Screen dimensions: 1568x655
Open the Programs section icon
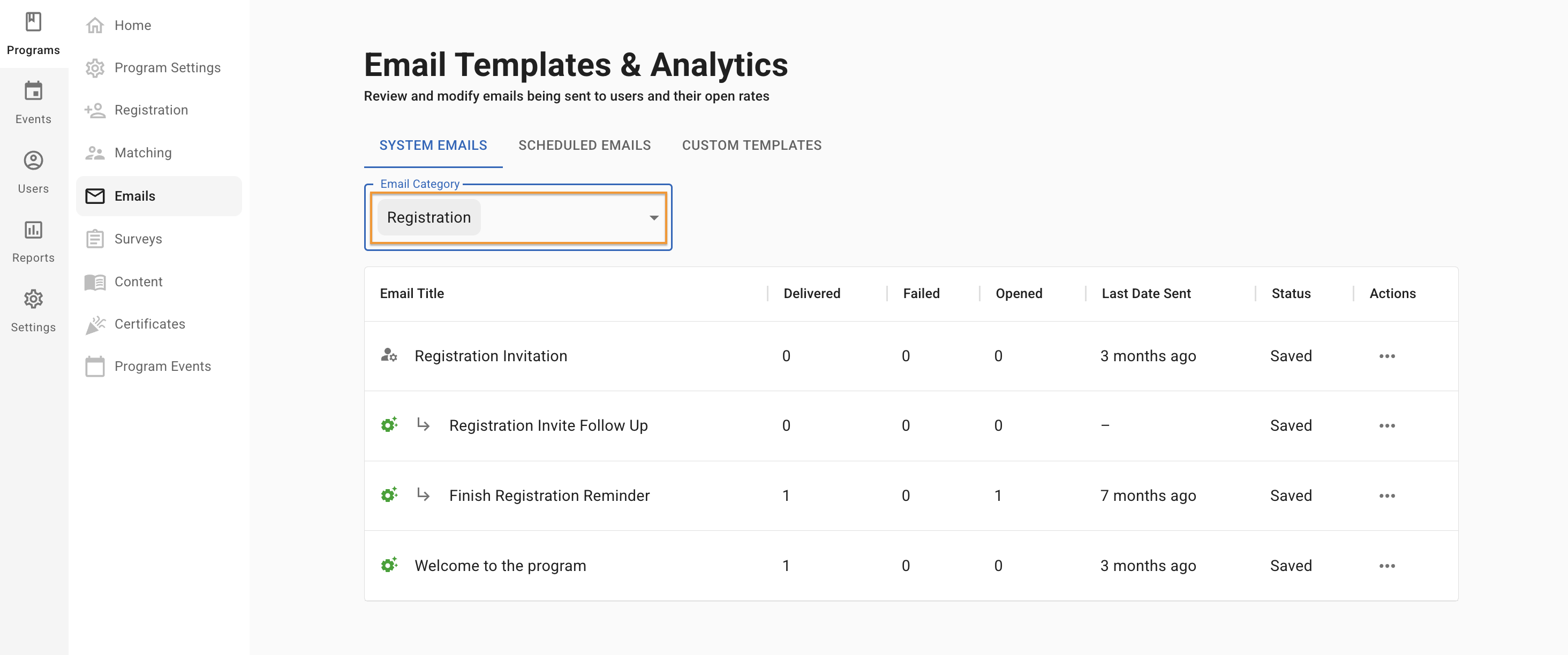(33, 22)
